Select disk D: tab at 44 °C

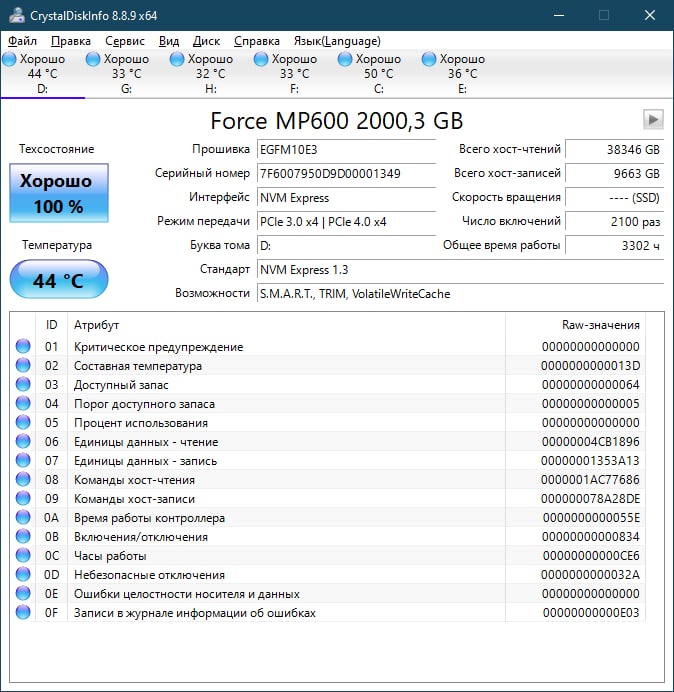coord(42,74)
